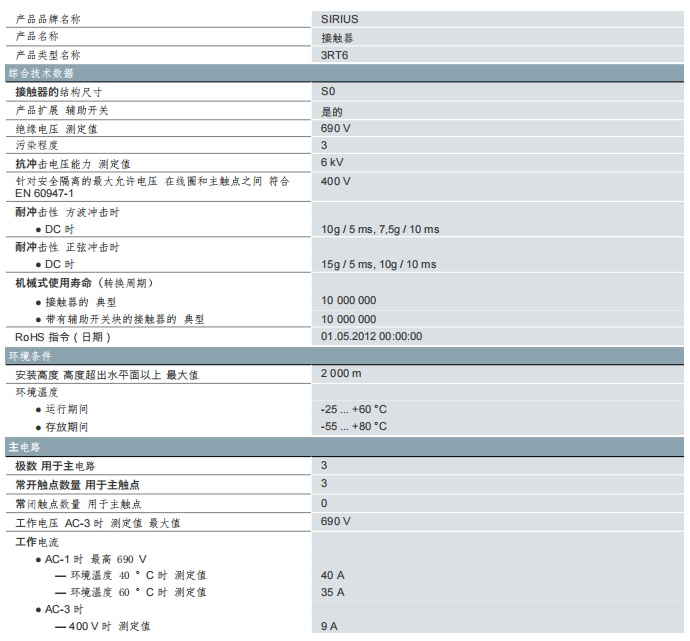Click the -55 ... +80 °C storage temperature
Viewport: 690px width, 641px height.
(x=353, y=426)
